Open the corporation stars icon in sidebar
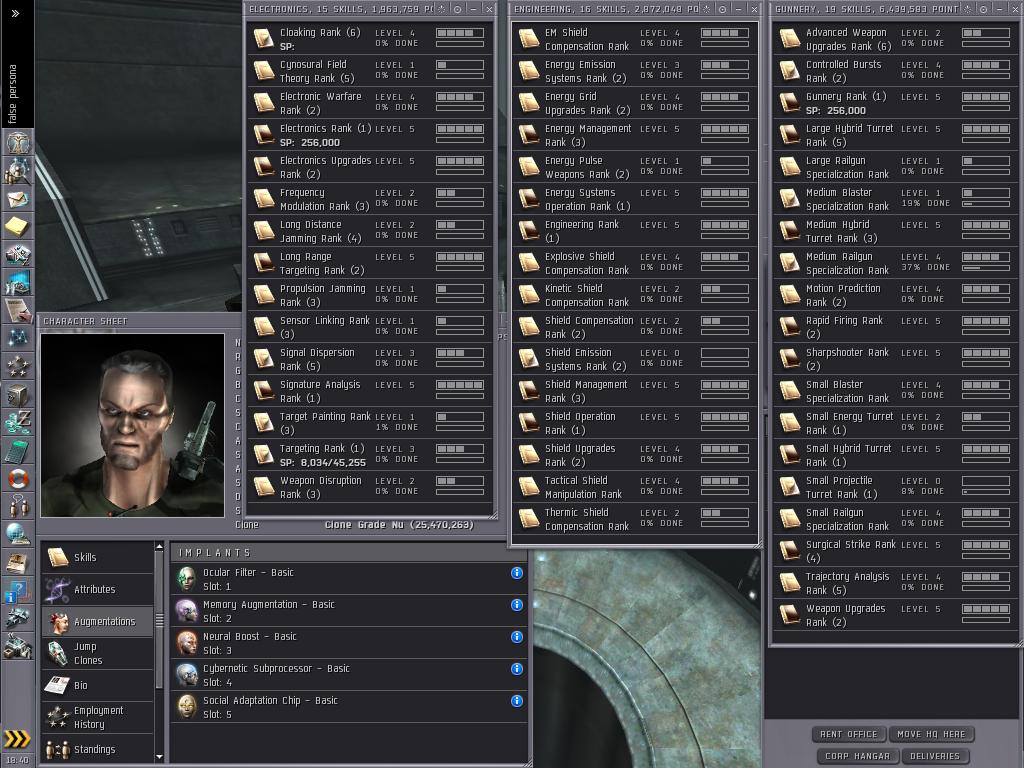The image size is (1024, 768). click(18, 367)
